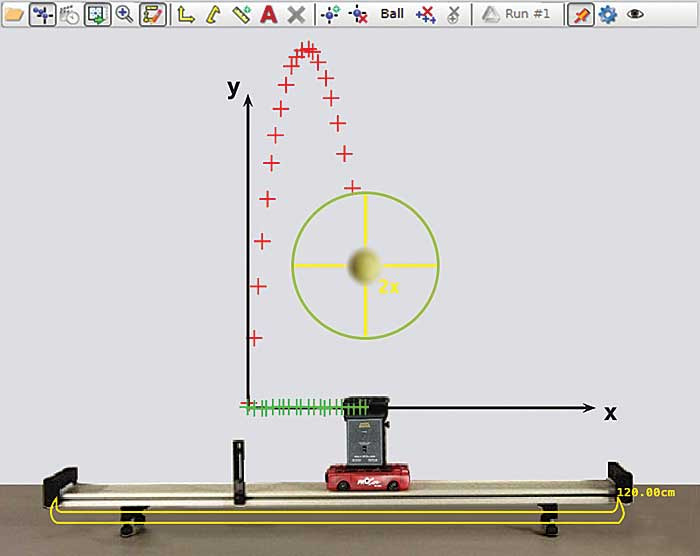Select the yellow angle measurement tool
This screenshot has height=556, width=700.
[214, 14]
